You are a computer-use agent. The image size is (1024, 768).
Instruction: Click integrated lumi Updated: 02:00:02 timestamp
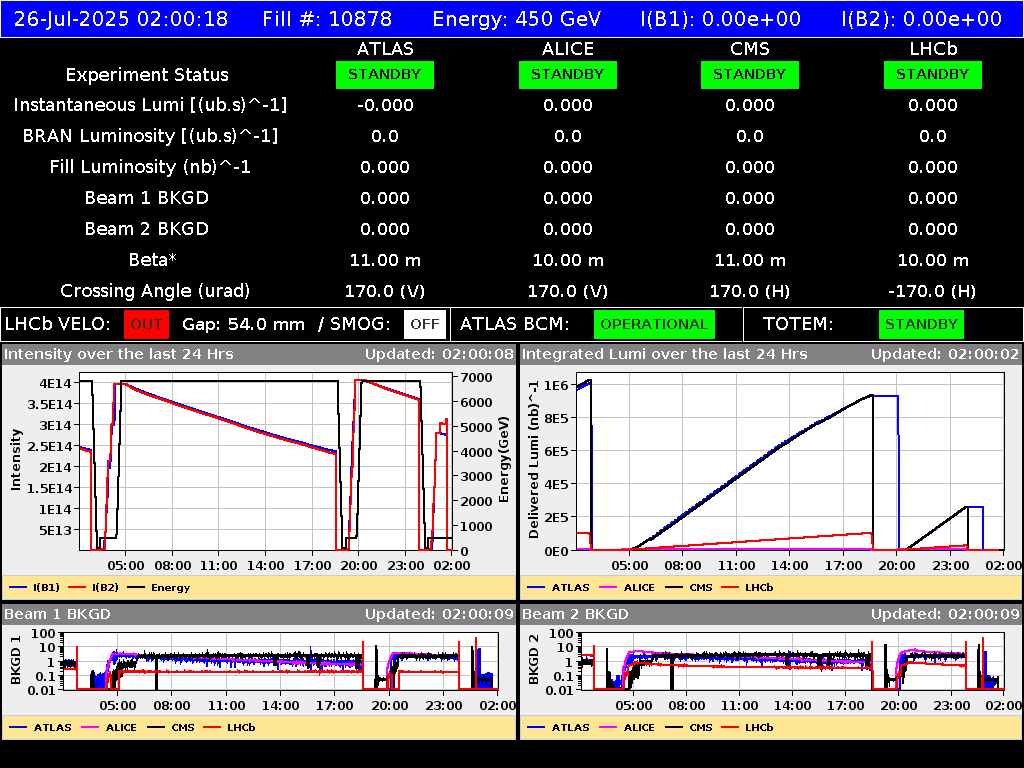point(945,355)
